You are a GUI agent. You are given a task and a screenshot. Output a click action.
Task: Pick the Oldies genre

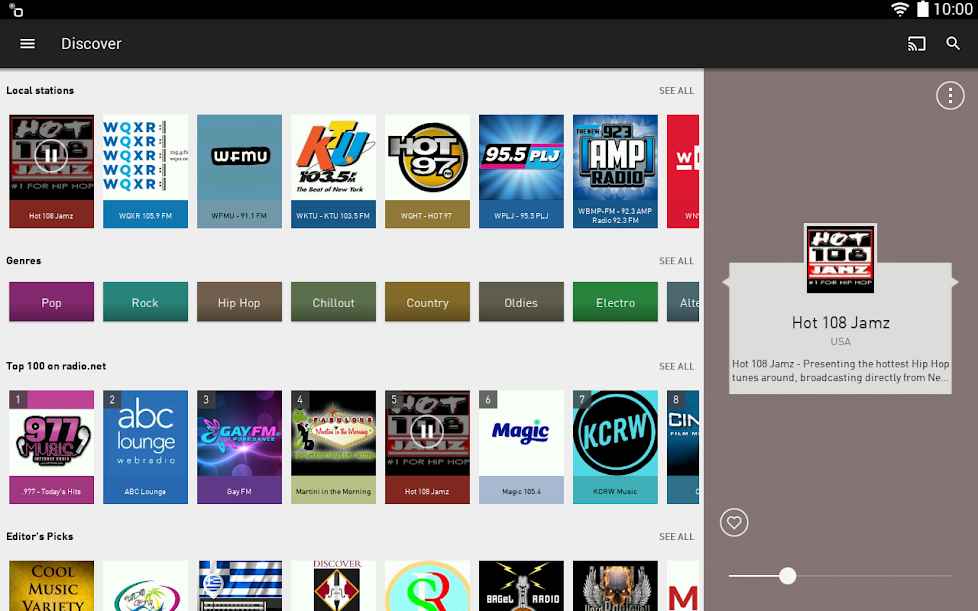point(521,302)
